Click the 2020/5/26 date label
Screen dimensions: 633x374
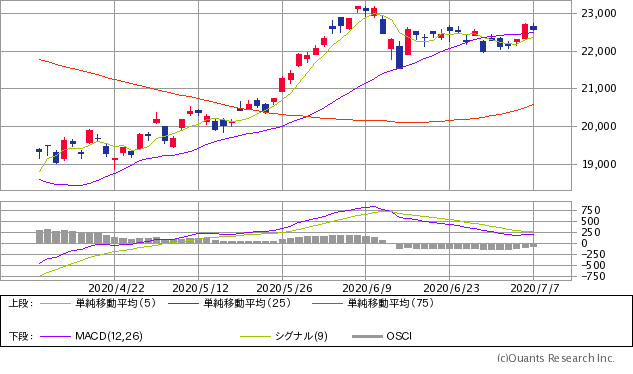coord(284,288)
